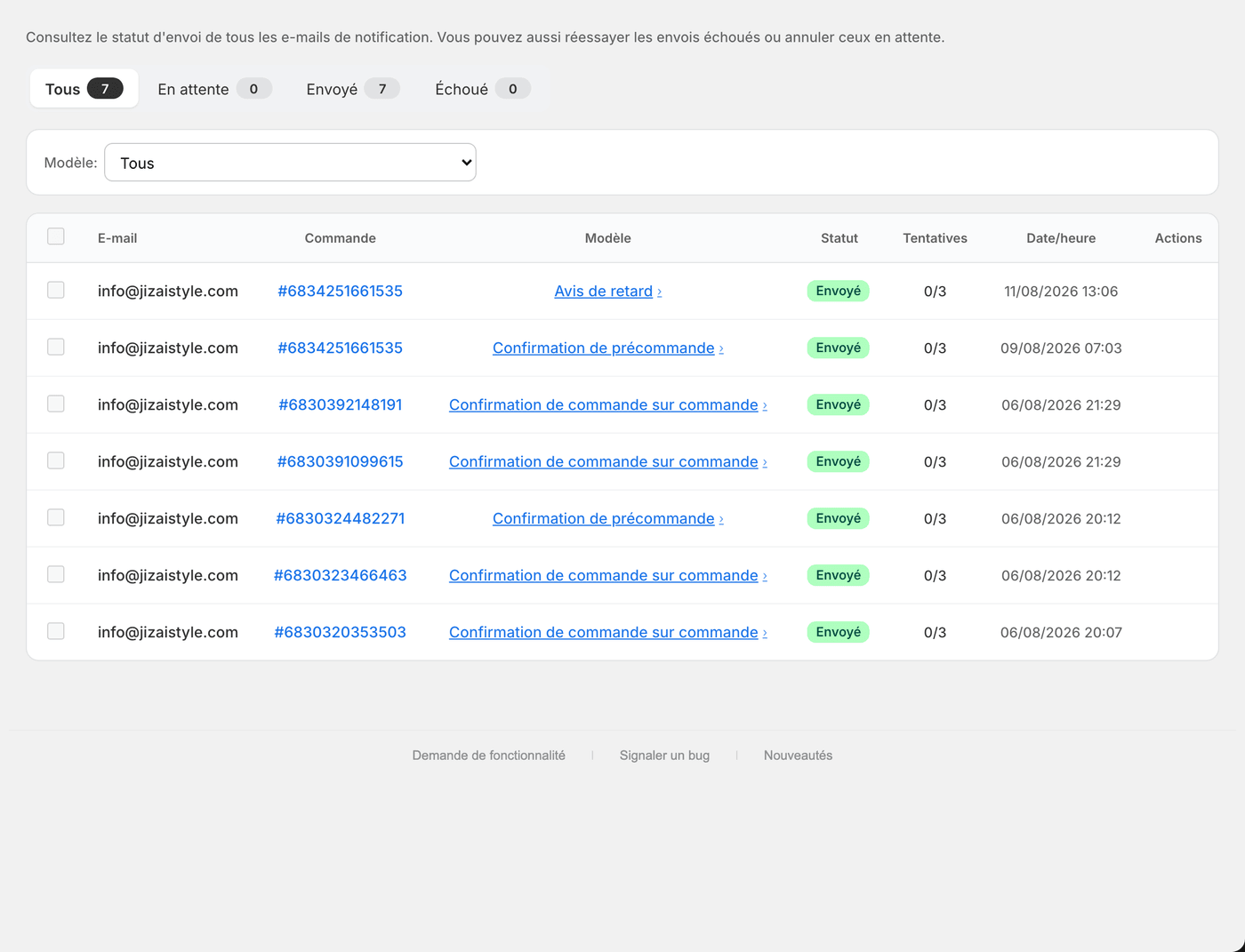Check the row for order #6830392148191
Image resolution: width=1245 pixels, height=952 pixels.
pyautogui.click(x=56, y=404)
